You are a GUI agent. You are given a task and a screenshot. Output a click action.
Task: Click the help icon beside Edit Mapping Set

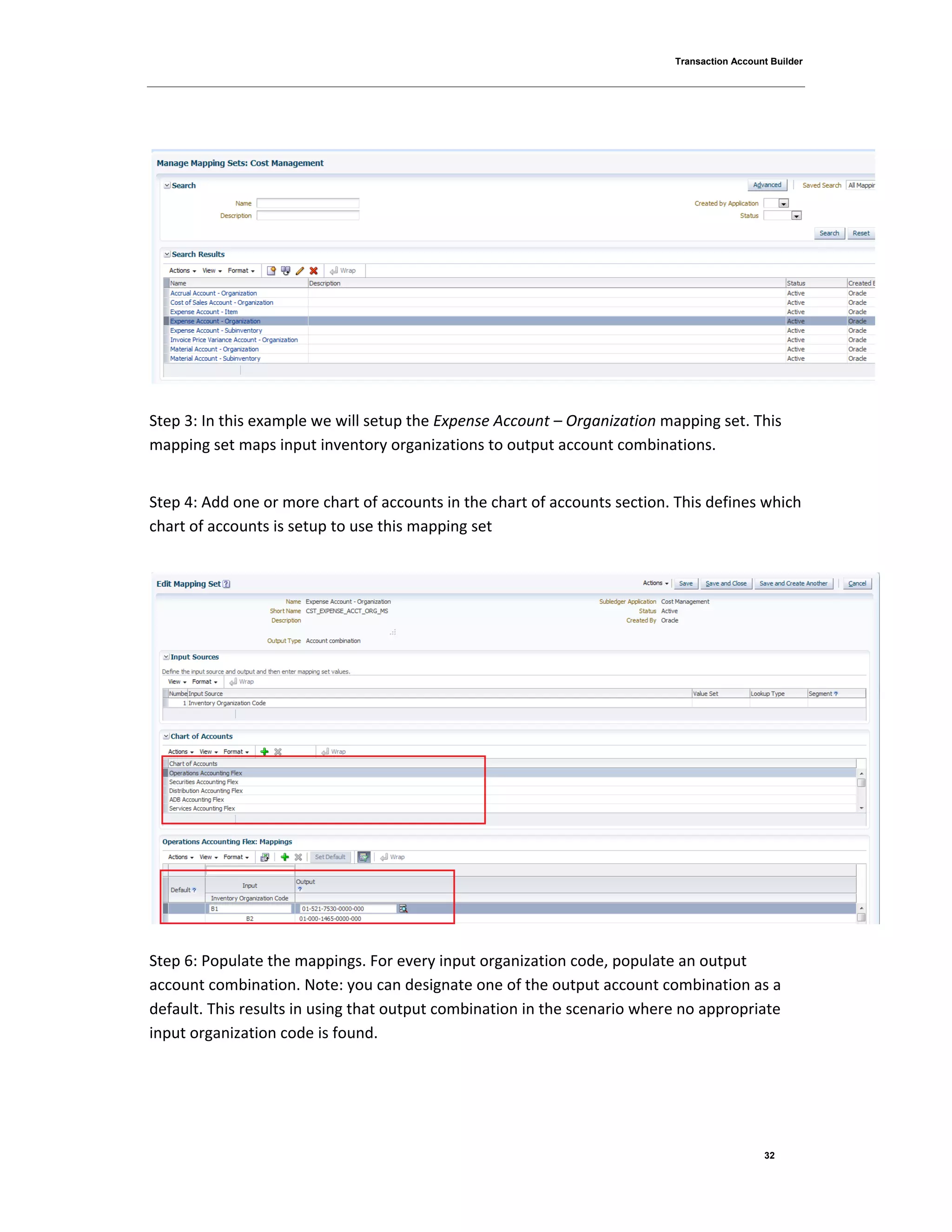pyautogui.click(x=226, y=584)
